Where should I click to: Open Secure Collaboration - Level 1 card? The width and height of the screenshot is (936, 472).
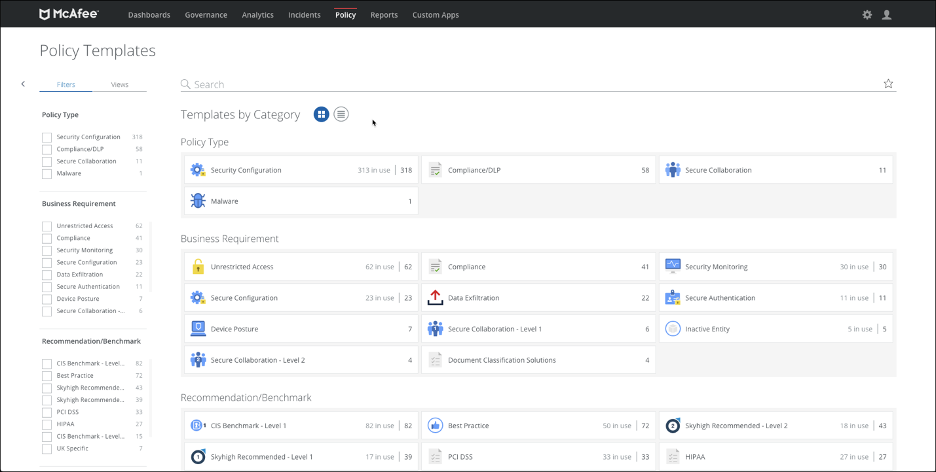click(538, 329)
